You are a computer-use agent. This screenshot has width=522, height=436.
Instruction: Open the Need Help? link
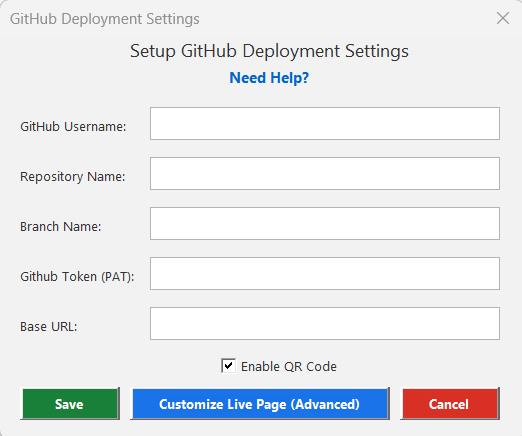269,78
